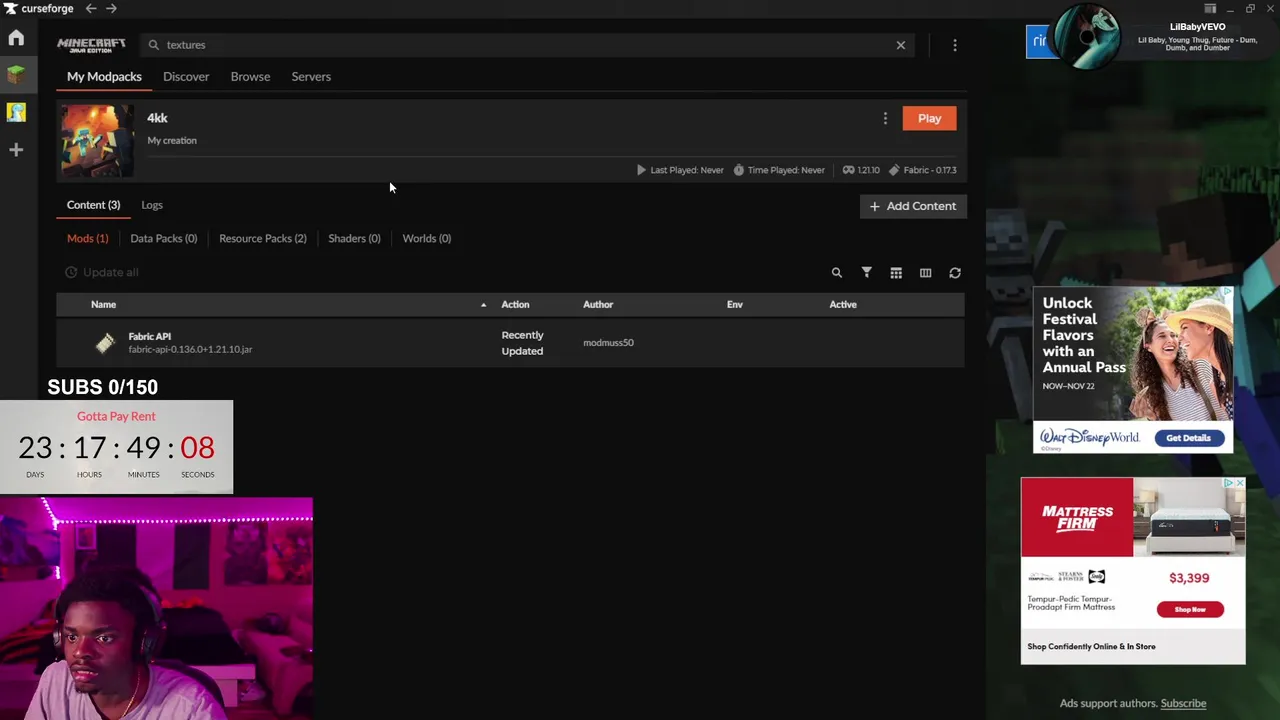Click Get Details on Disney World ad
This screenshot has width=1280, height=720.
coord(1188,438)
